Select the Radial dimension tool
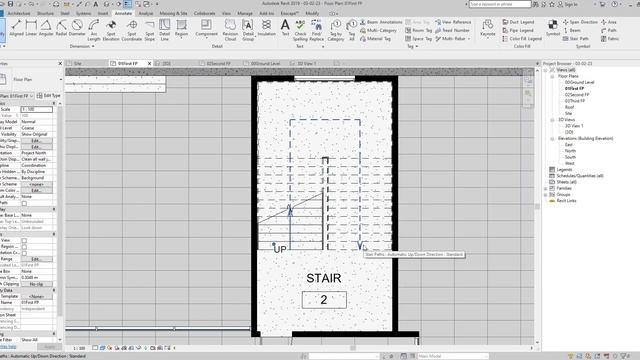The height and width of the screenshot is (360, 640). click(x=61, y=29)
